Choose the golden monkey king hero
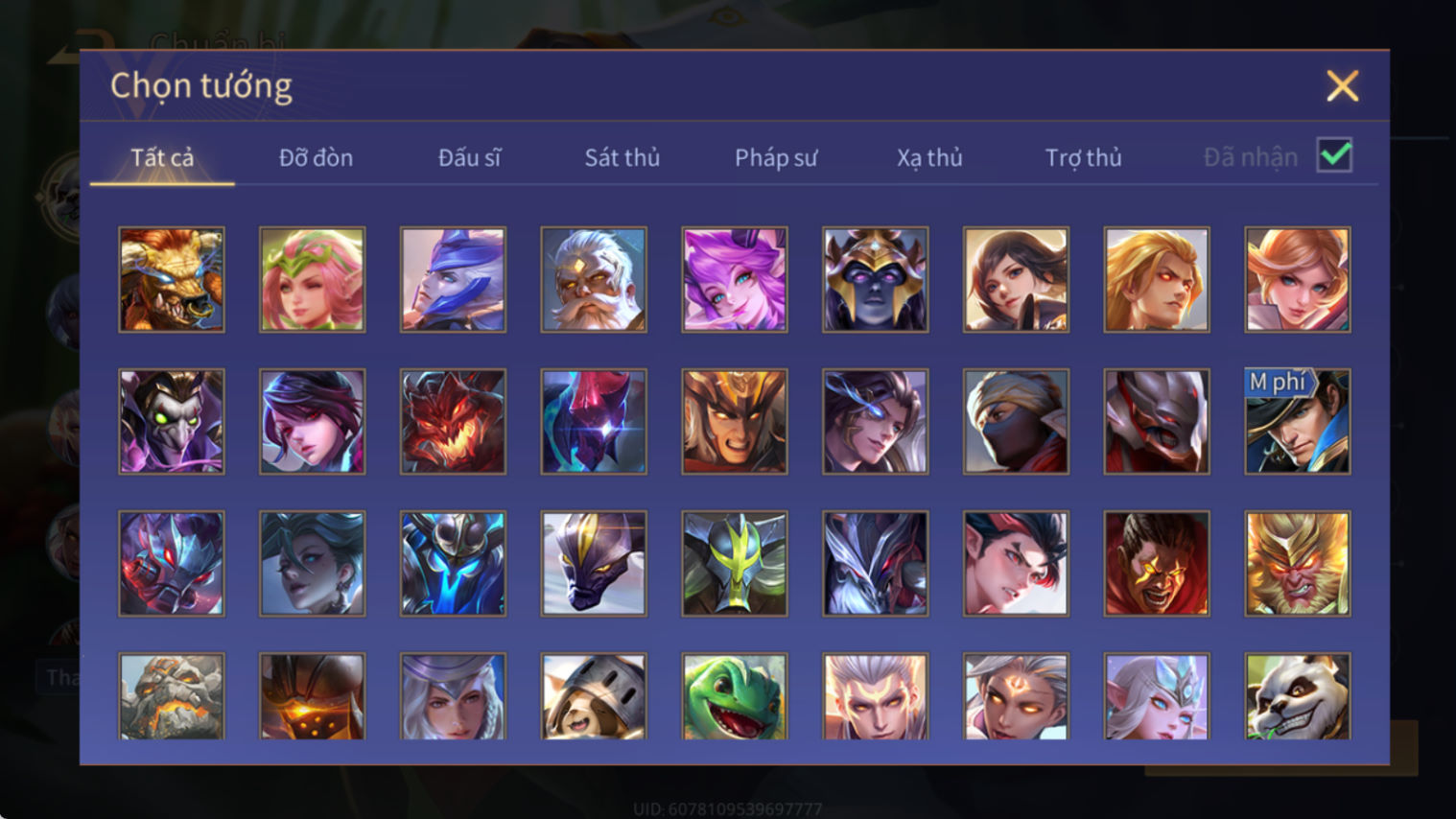The image size is (1456, 819). tap(1298, 564)
